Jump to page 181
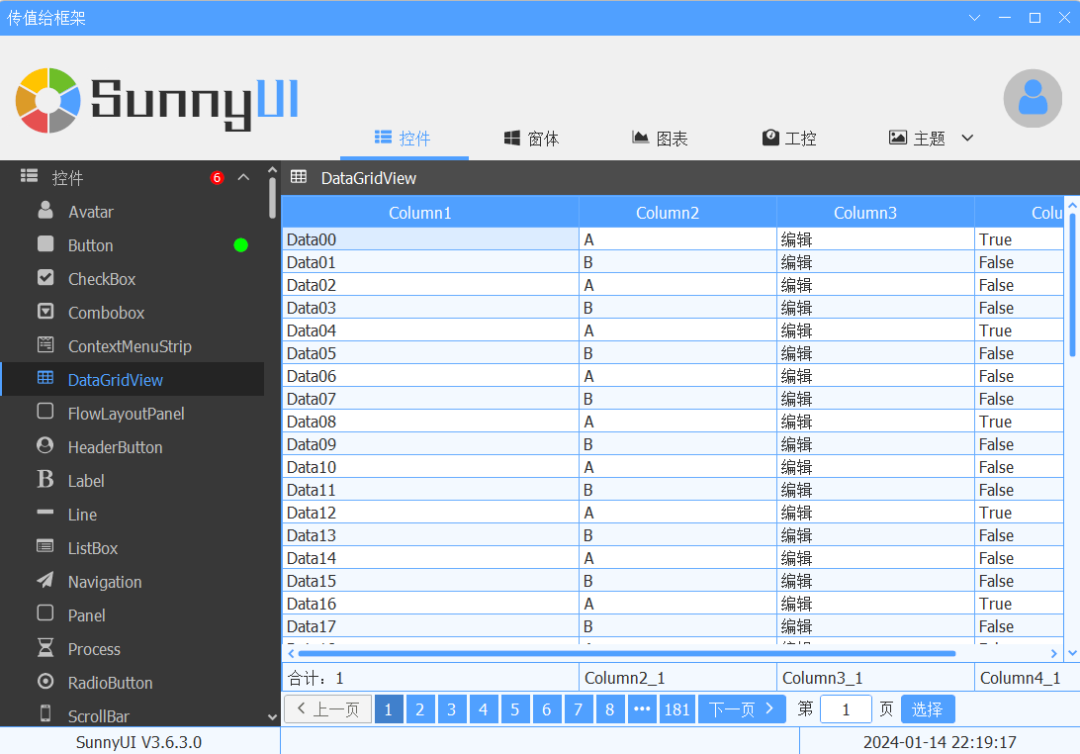 coord(676,709)
